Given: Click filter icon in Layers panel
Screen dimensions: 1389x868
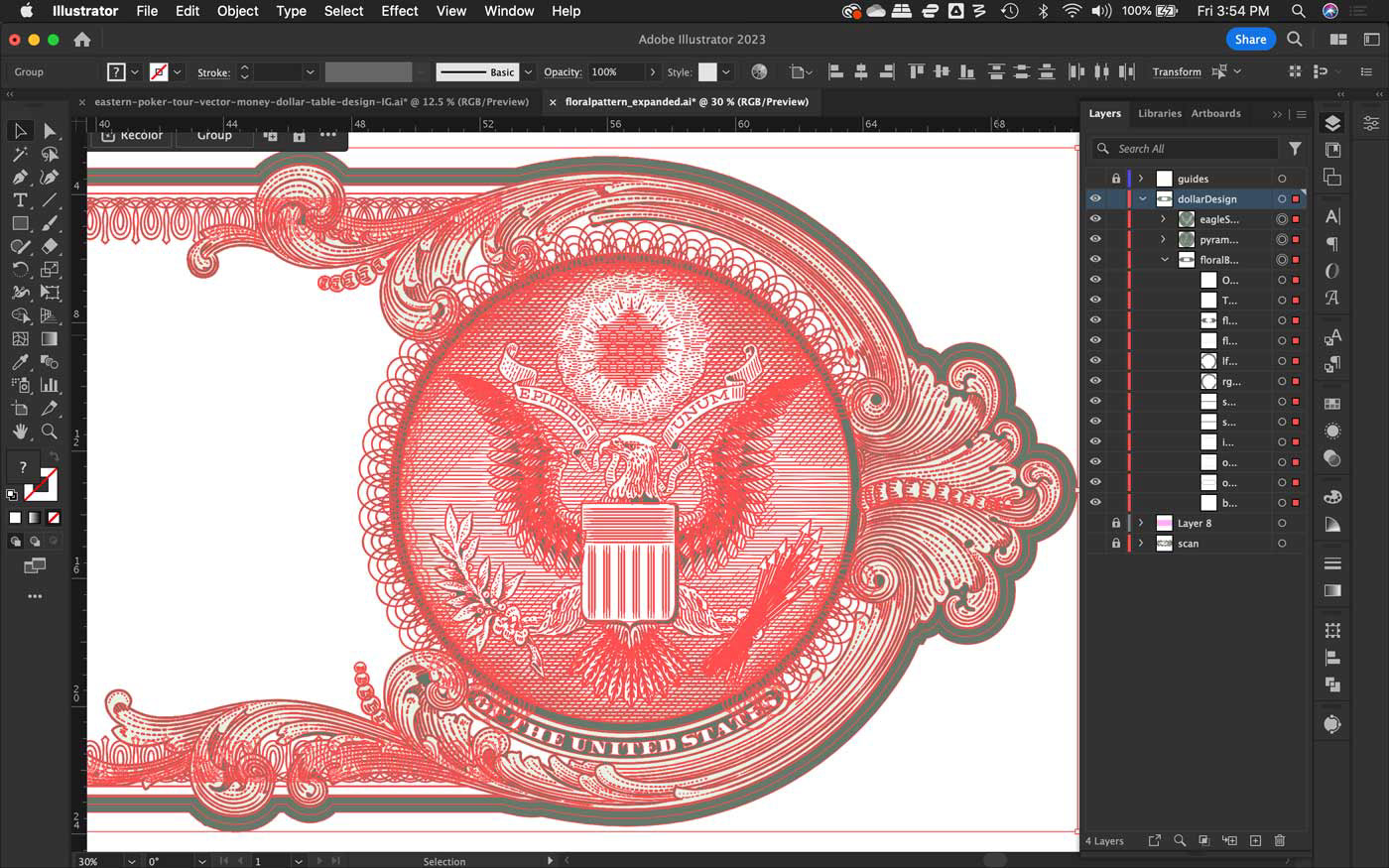Looking at the screenshot, I should coord(1295,149).
